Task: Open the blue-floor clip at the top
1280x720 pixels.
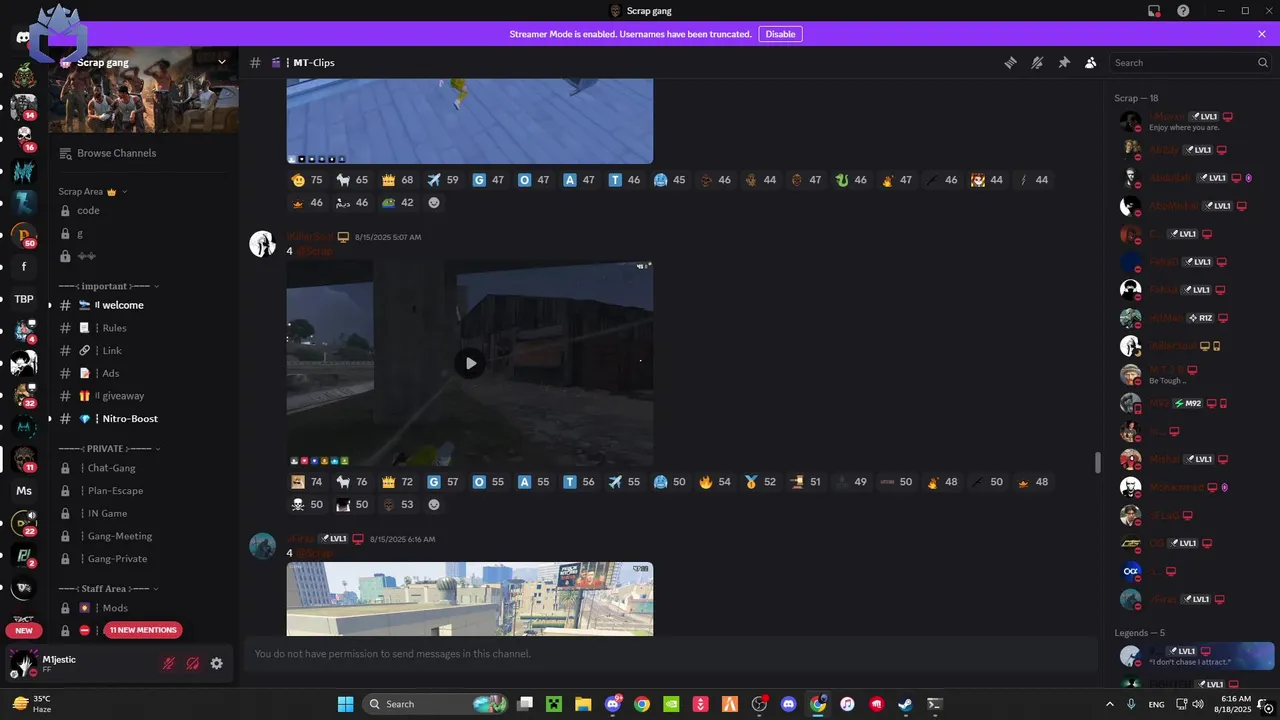Action: click(x=470, y=121)
